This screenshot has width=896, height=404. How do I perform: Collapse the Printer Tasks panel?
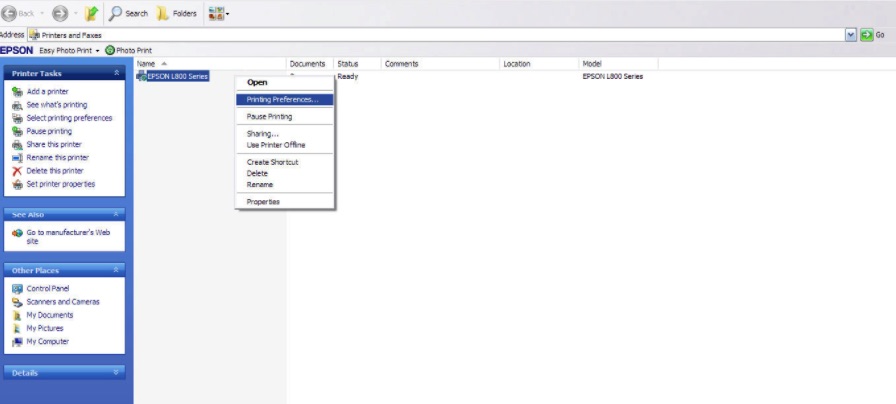click(x=117, y=73)
